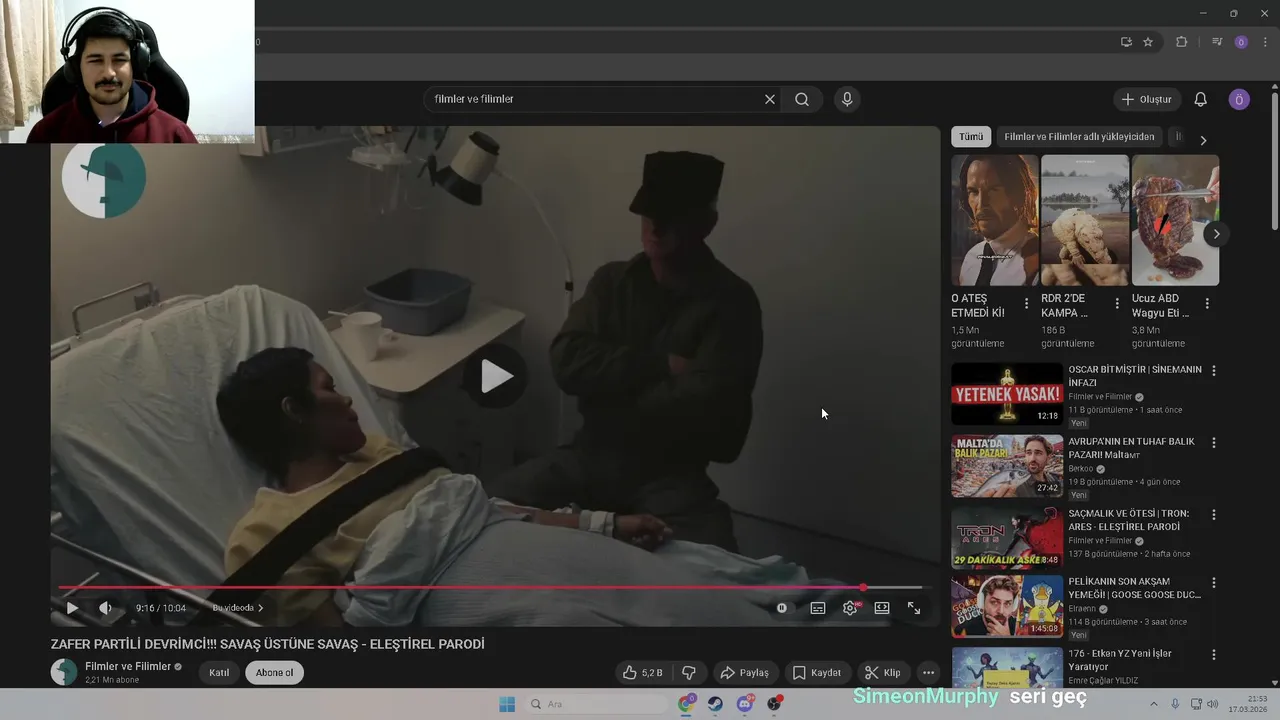Viewport: 1280px width, 720px height.
Task: Click the scrubber dot on progress bar
Action: coord(863,587)
